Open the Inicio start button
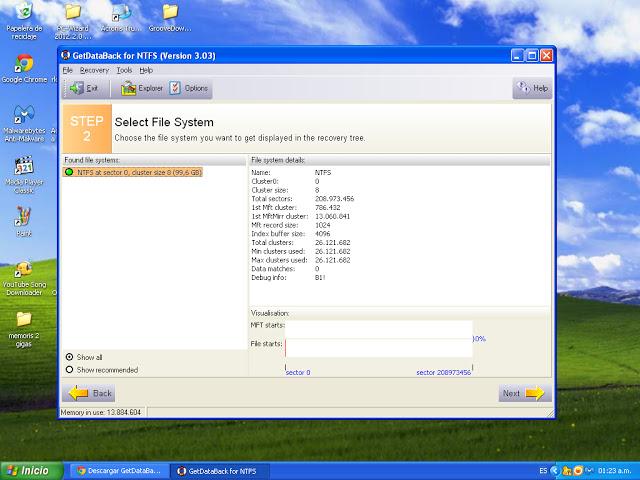The image size is (640, 480). click(28, 470)
